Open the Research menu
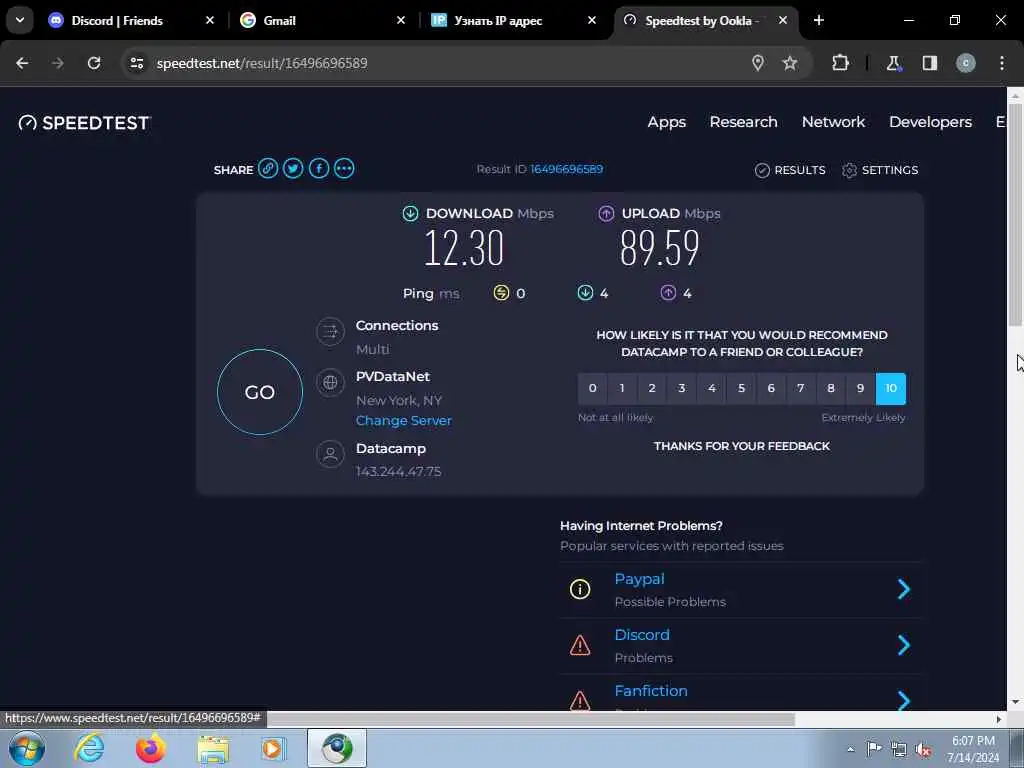 tap(744, 122)
